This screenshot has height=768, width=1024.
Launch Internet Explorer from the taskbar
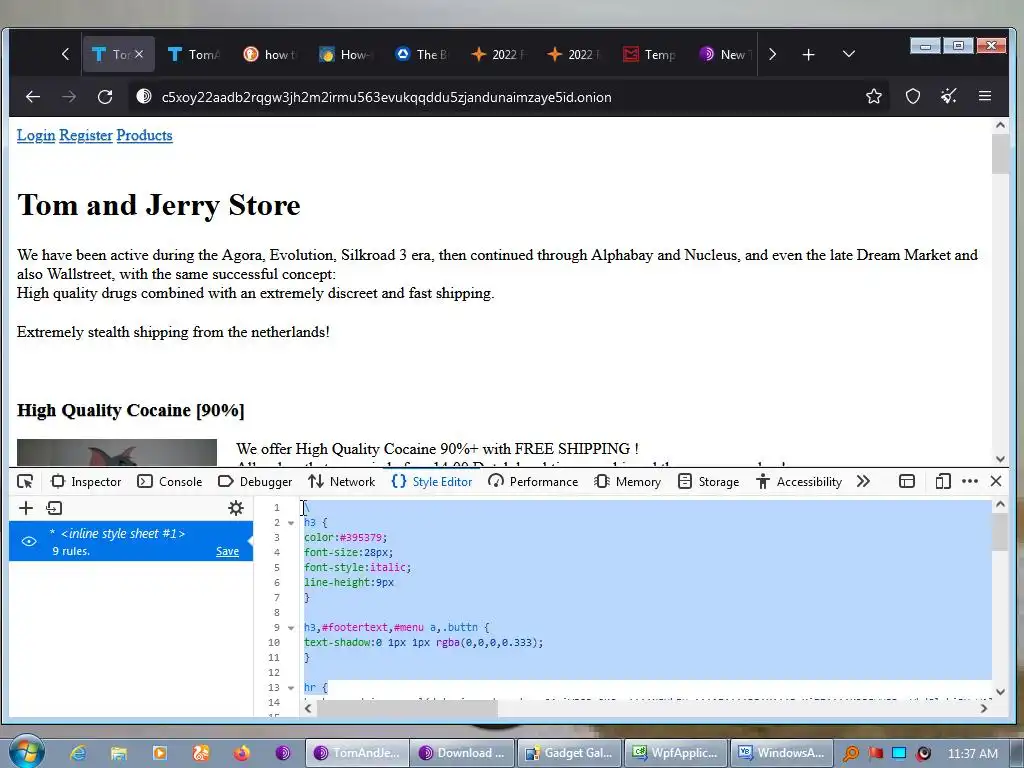pyautogui.click(x=78, y=753)
